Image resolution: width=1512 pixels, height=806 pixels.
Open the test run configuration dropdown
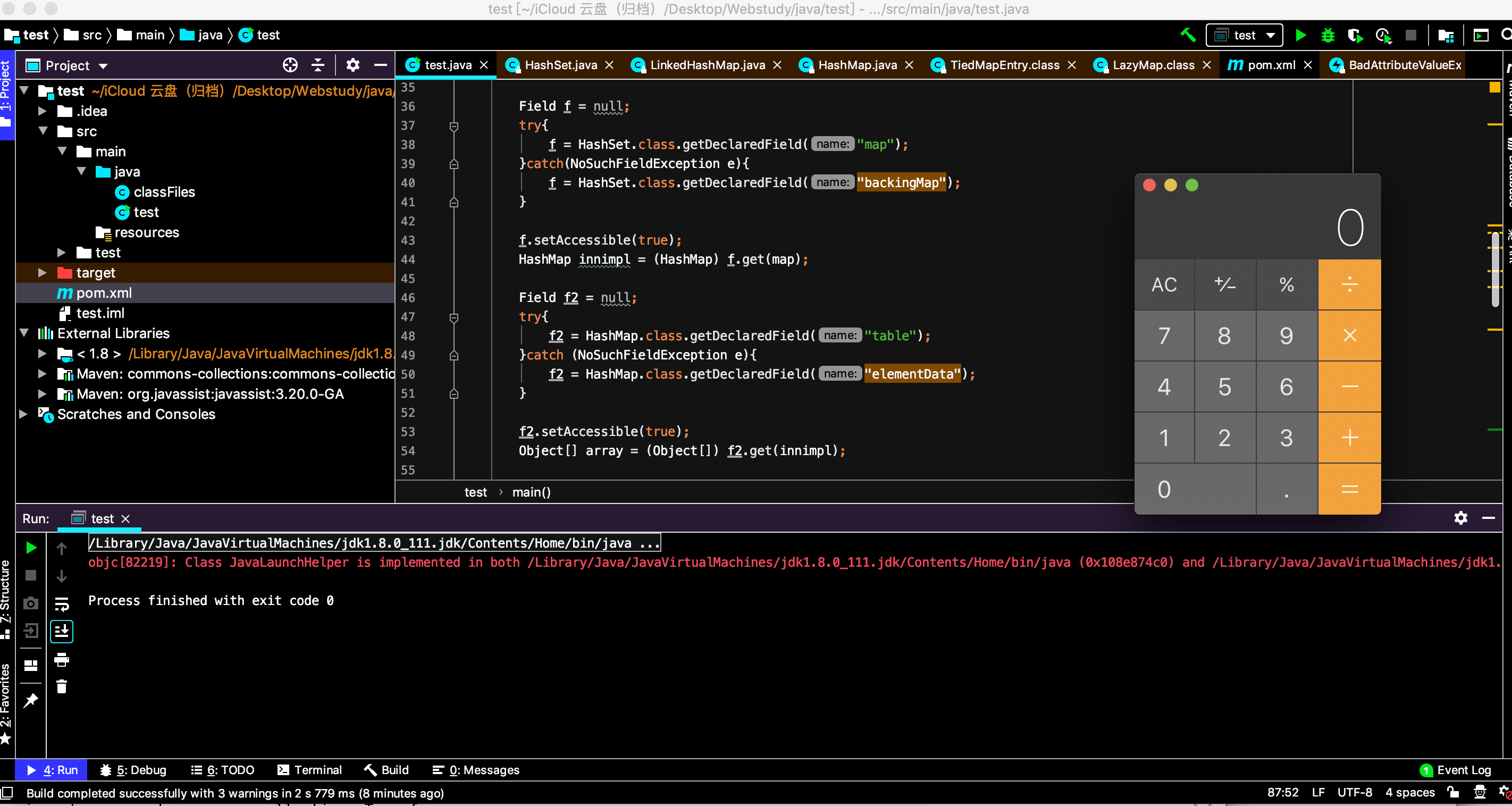pyautogui.click(x=1244, y=35)
